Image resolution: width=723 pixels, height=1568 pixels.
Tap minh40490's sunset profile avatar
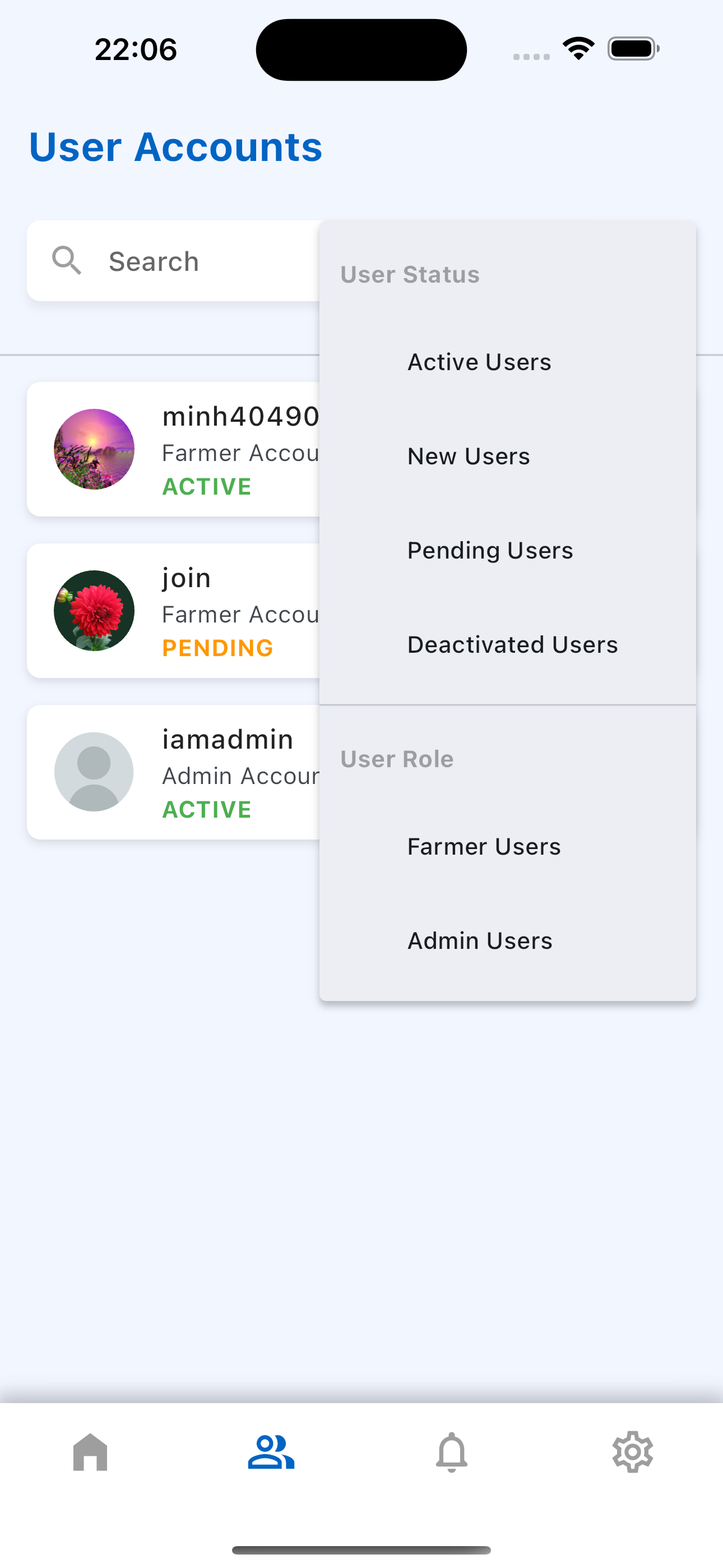click(94, 449)
